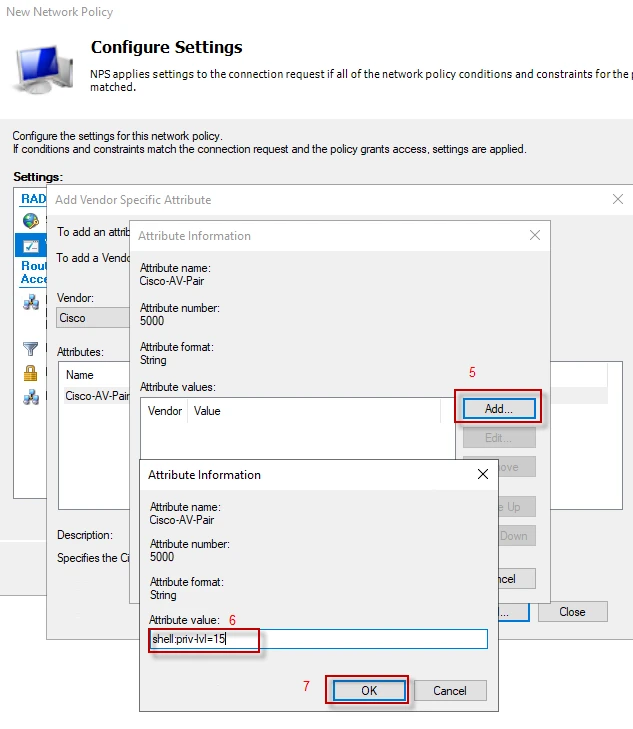Click Cancel next to the OK button

coord(449,691)
